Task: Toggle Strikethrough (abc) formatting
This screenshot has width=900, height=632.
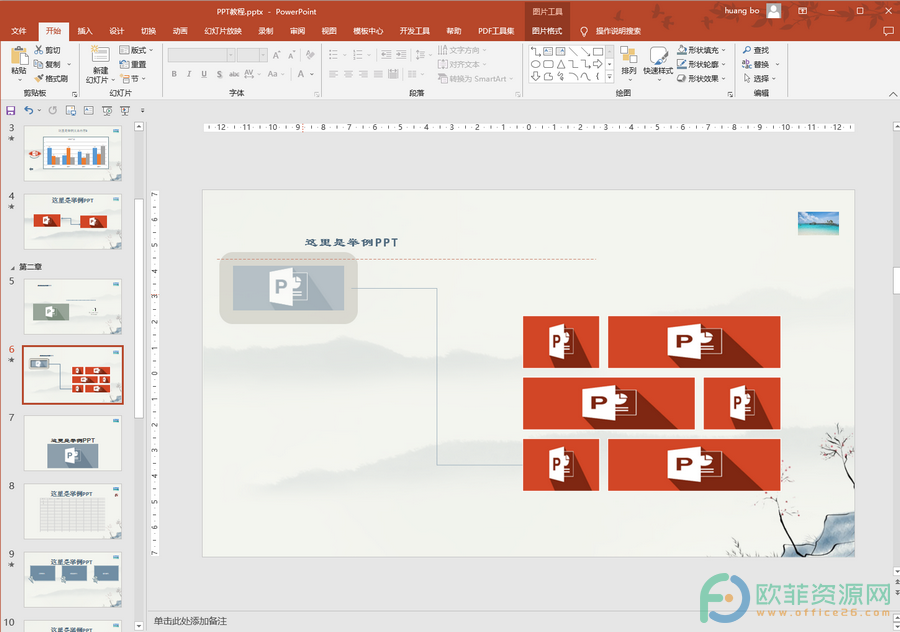Action: point(234,74)
